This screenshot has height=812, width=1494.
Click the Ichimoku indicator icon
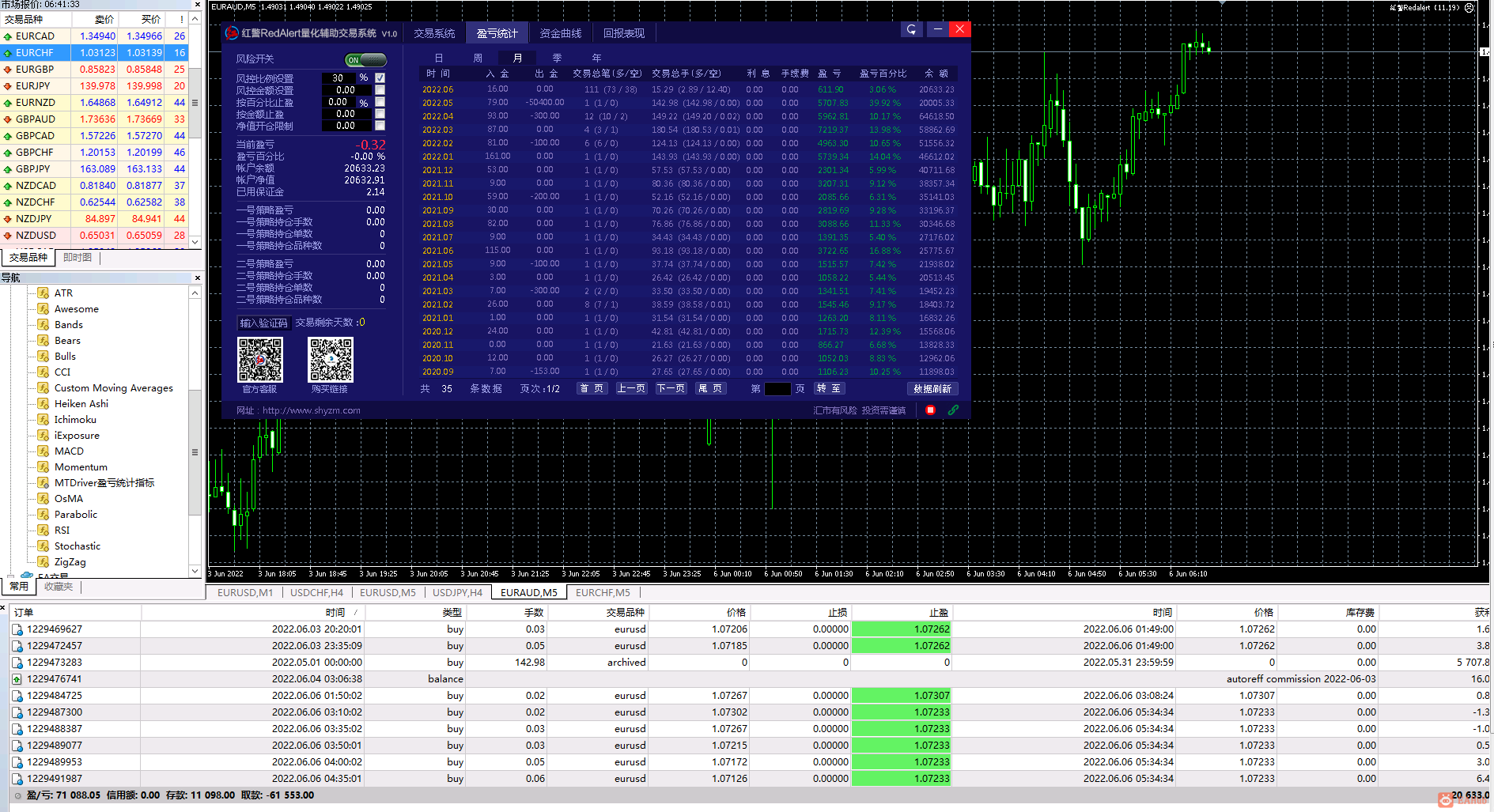pyautogui.click(x=43, y=420)
